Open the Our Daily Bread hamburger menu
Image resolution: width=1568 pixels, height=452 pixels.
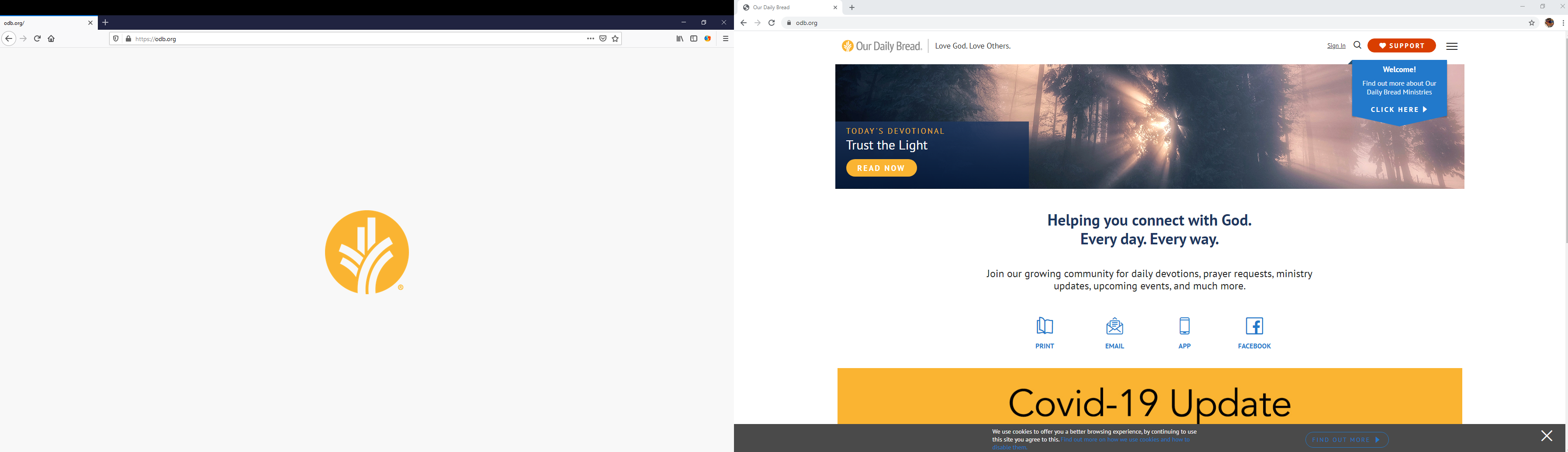[1452, 46]
